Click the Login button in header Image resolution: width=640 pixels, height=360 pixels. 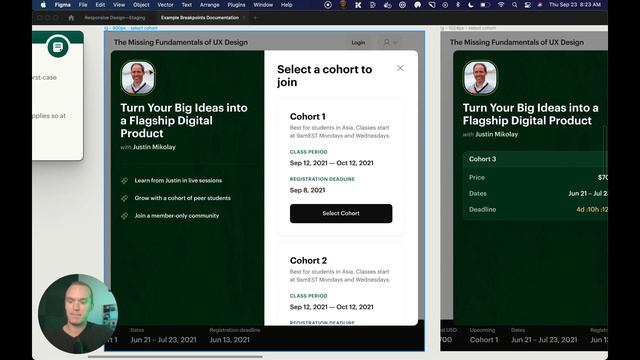tap(358, 42)
